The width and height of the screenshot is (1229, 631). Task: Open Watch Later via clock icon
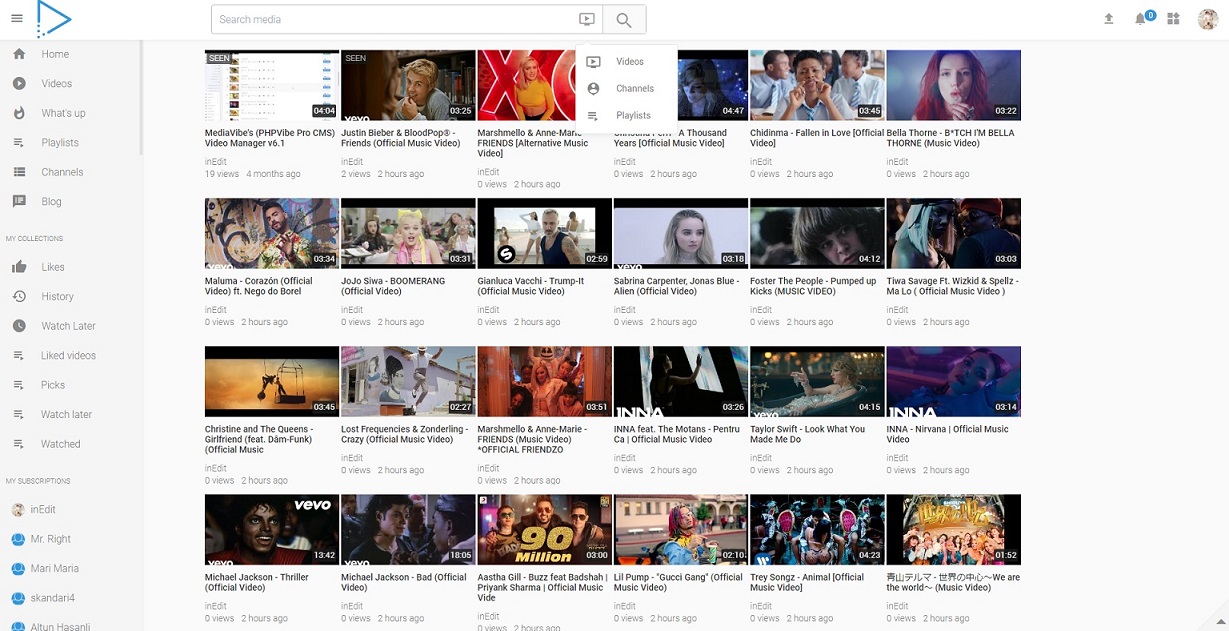pos(19,326)
